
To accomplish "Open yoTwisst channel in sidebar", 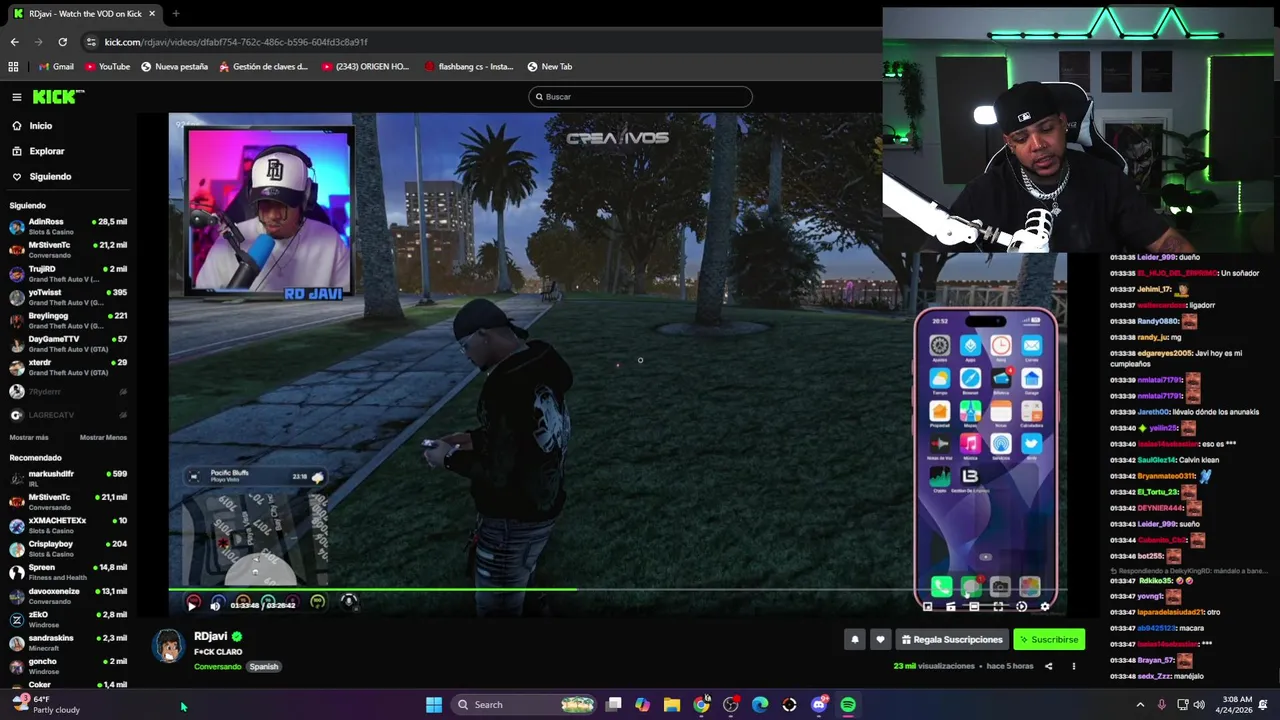I will (68, 297).
